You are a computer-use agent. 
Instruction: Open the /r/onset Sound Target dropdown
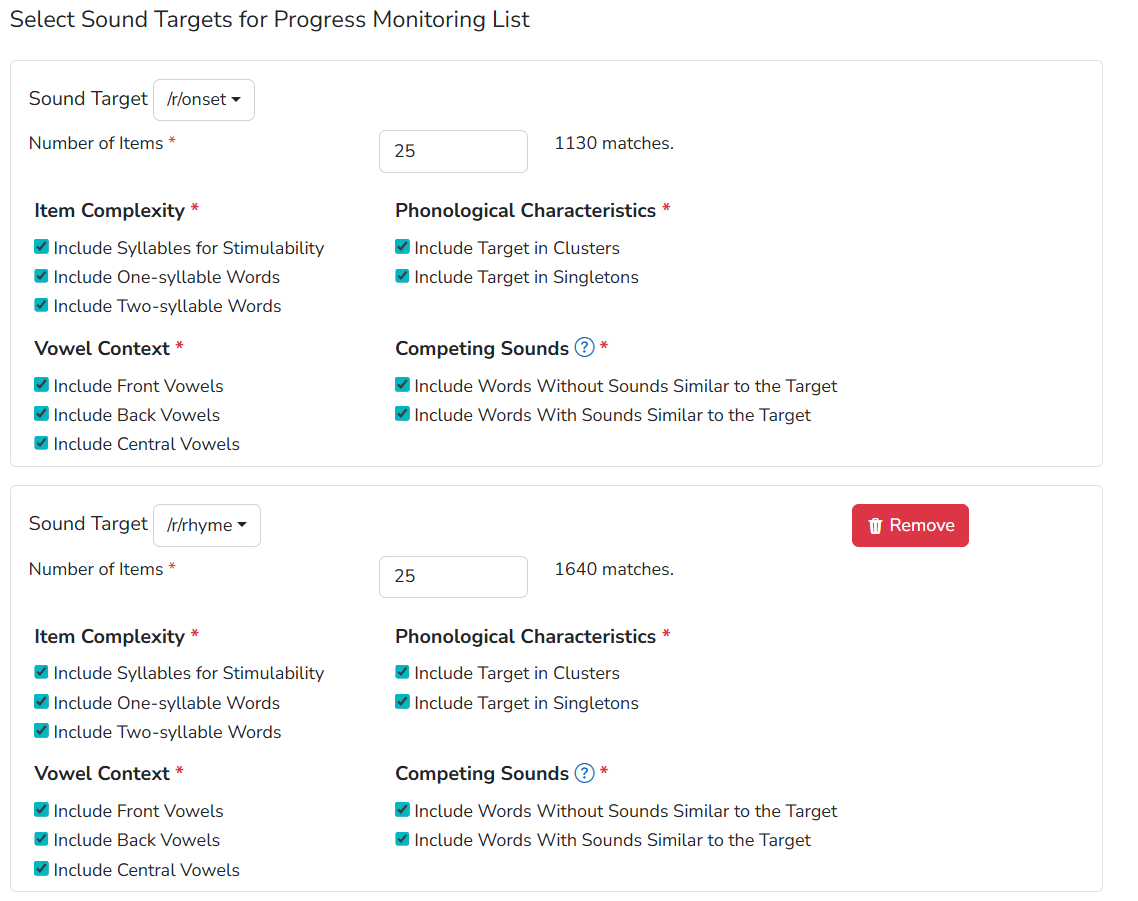(x=203, y=99)
